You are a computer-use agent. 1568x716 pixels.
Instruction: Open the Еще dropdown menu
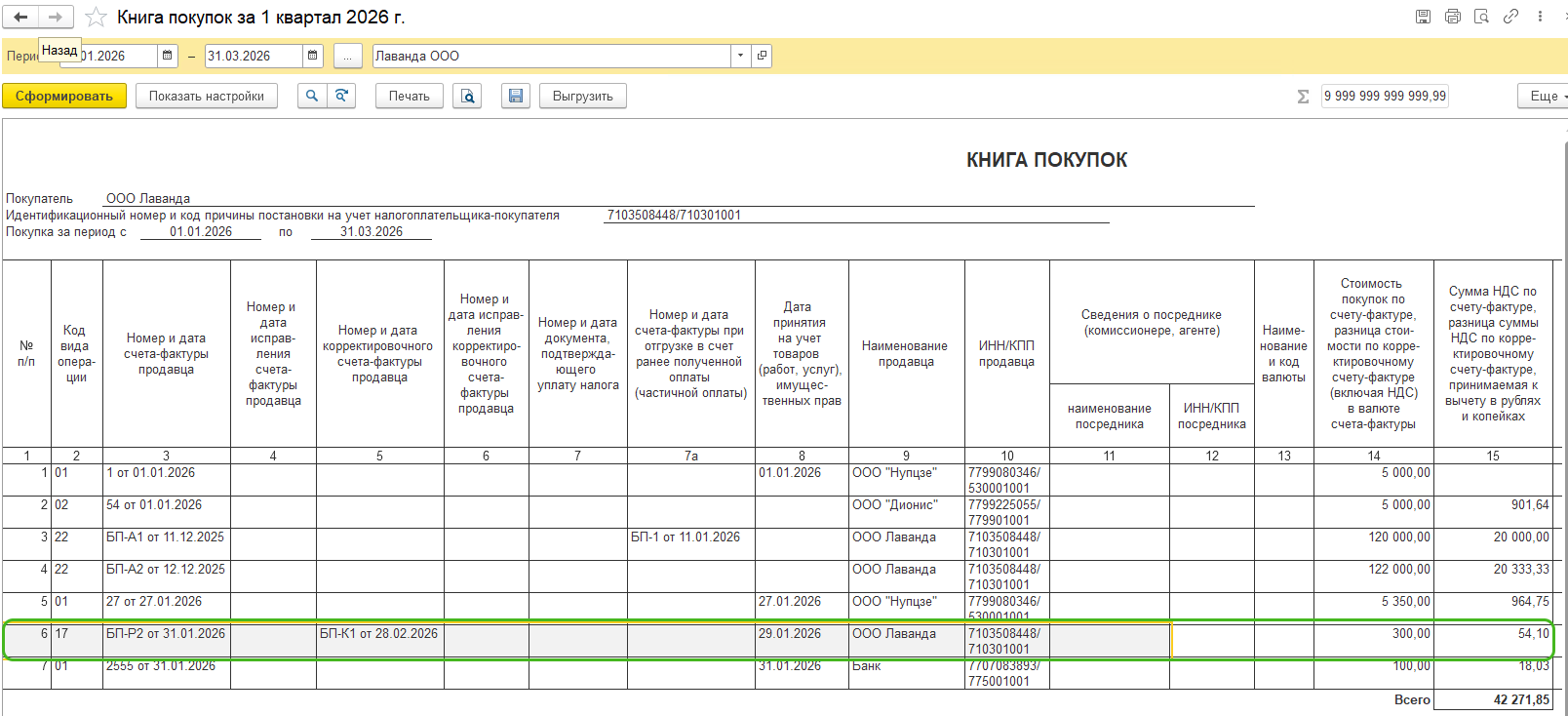1545,96
